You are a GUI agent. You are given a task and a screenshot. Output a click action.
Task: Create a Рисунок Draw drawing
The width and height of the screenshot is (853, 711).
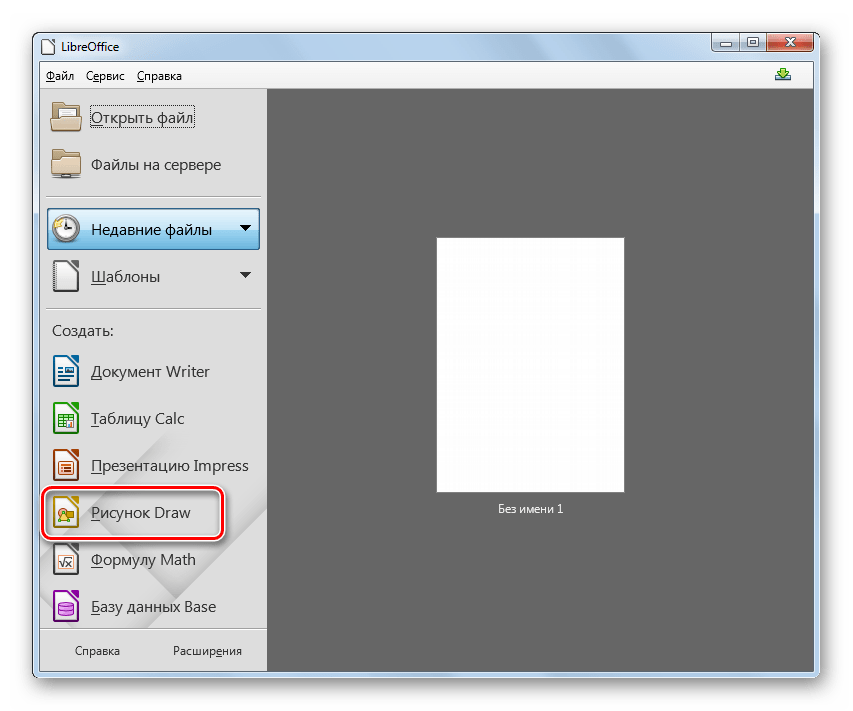(x=141, y=513)
